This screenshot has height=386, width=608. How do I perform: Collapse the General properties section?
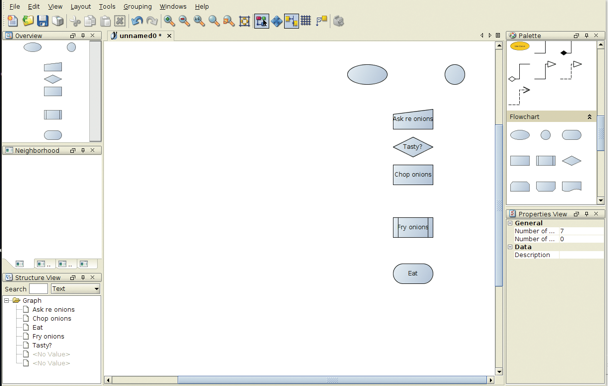(x=510, y=223)
